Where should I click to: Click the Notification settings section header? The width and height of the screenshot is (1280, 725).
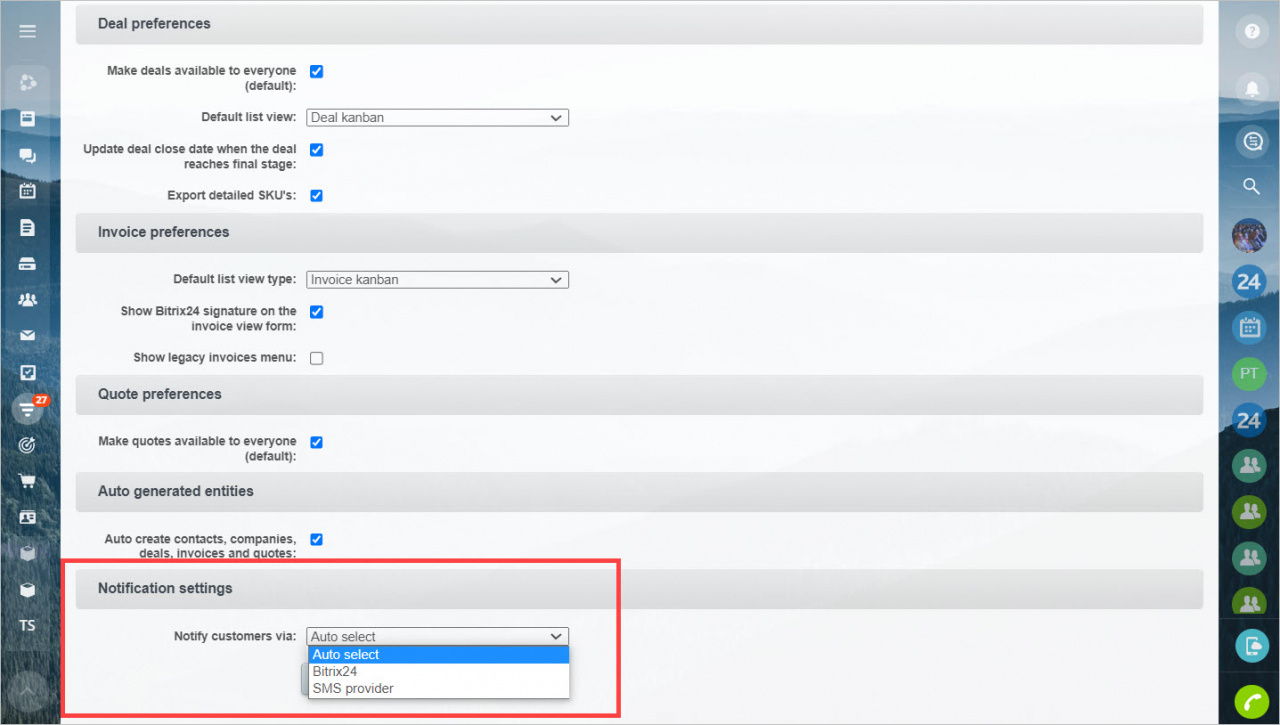point(639,588)
